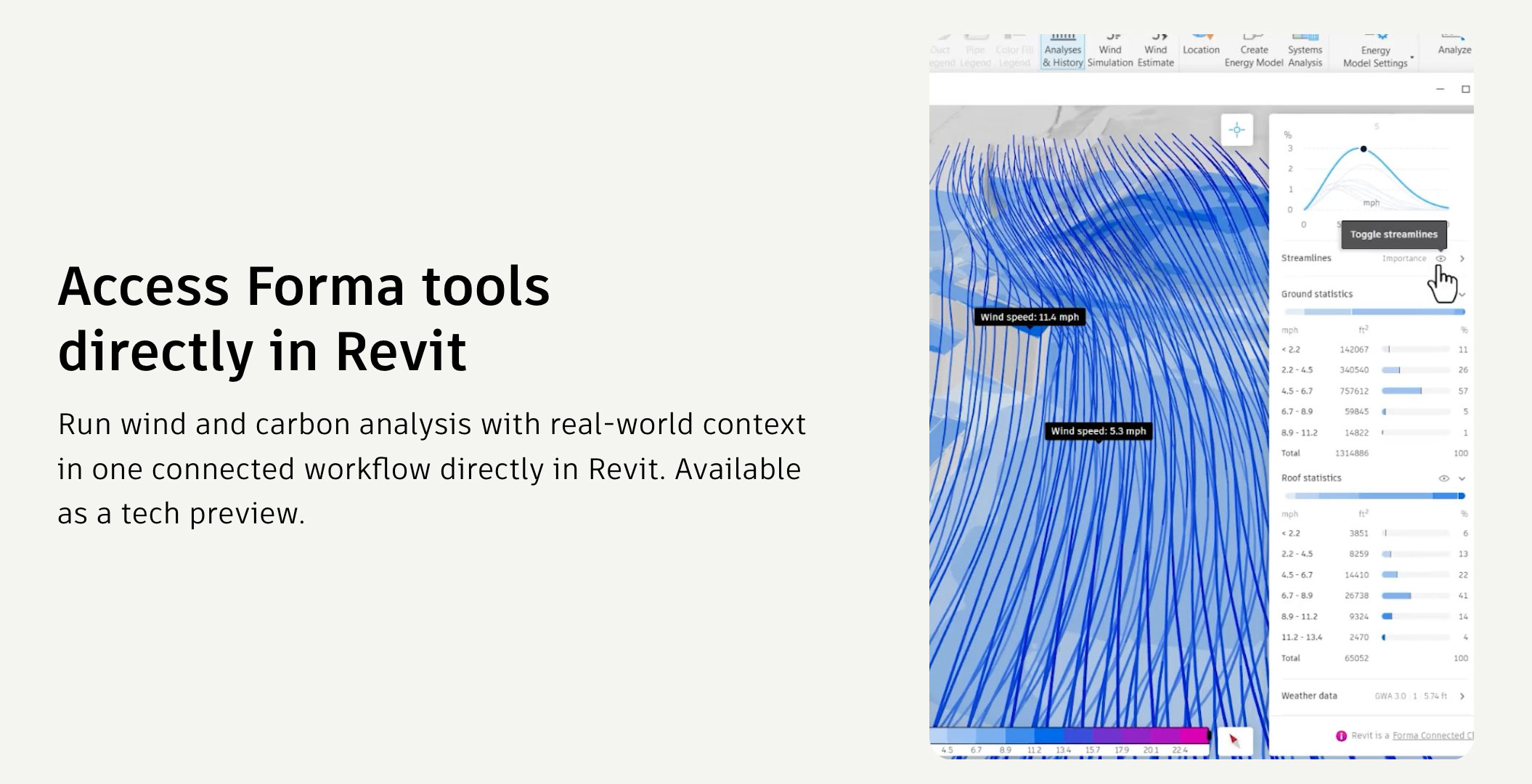Click the pink info icon beside Revit note
1532x784 pixels.
tap(1341, 736)
